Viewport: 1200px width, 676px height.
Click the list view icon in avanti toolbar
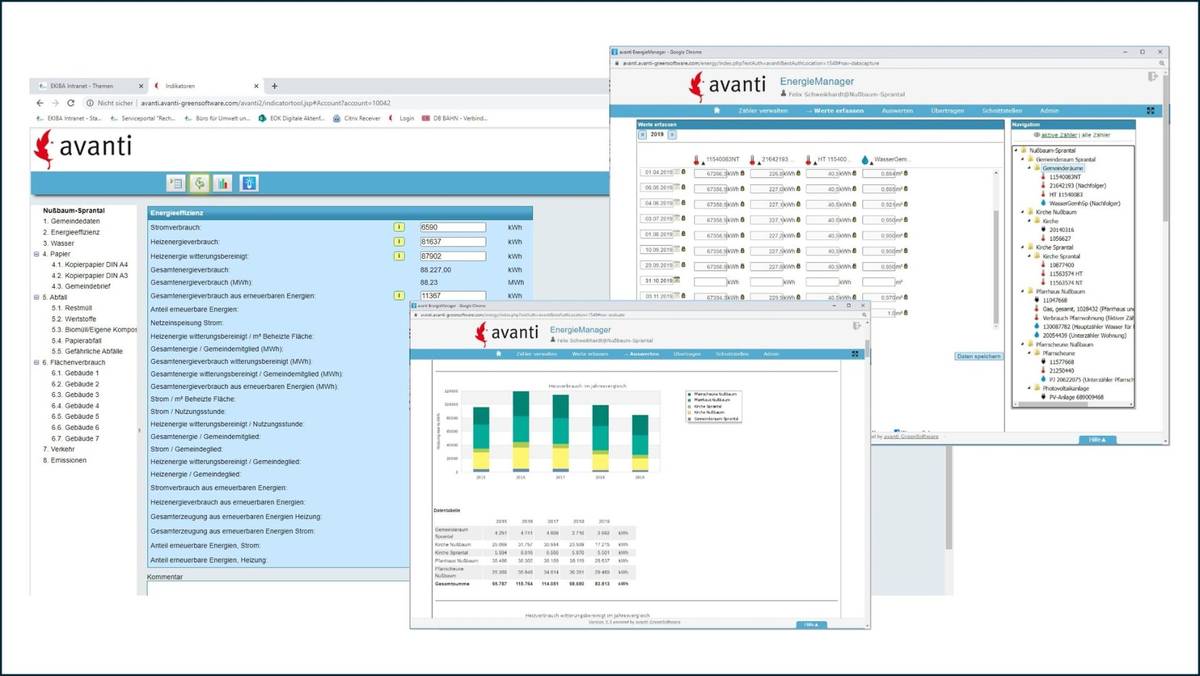(x=176, y=183)
